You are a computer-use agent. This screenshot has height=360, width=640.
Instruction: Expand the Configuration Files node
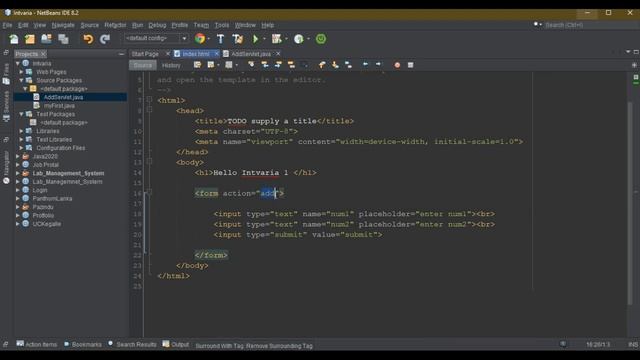22,148
